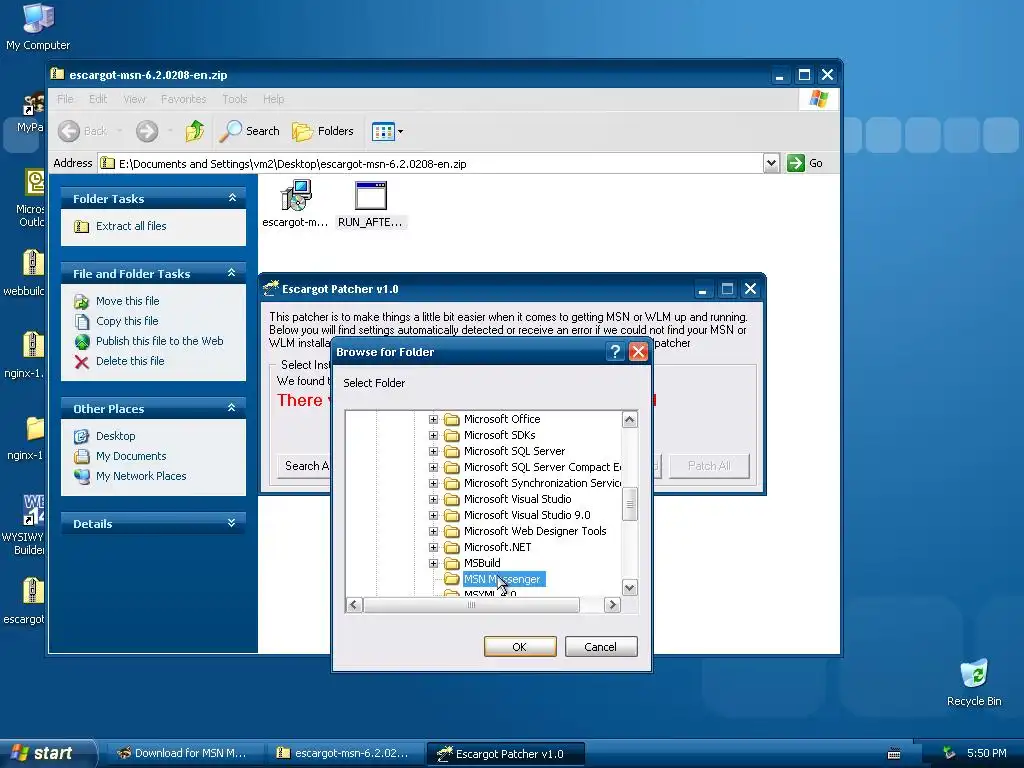Select the Microsoft.NET folder
This screenshot has width=1024, height=768.
(x=498, y=547)
